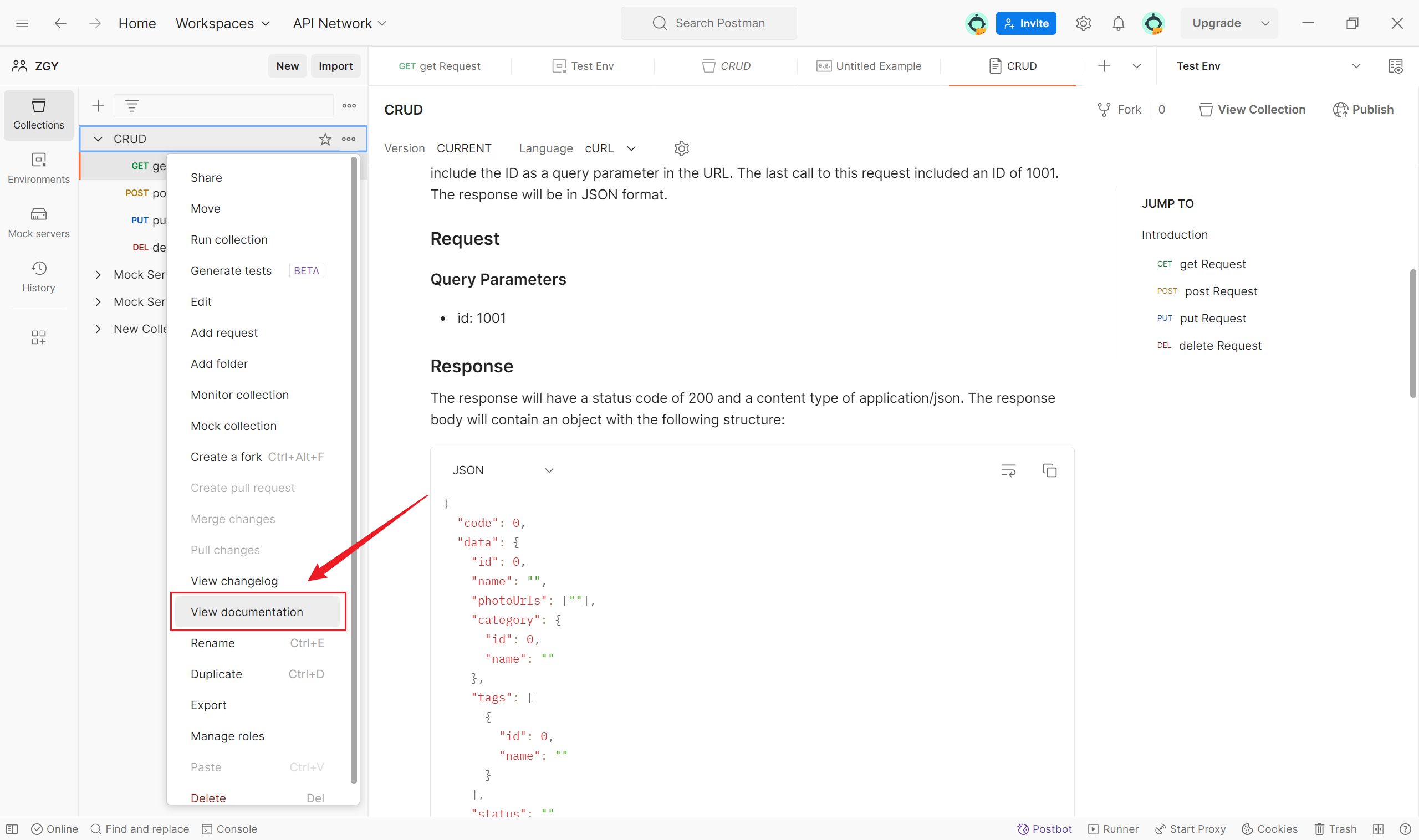The image size is (1419, 840).
Task: Click the context menu scrollbar
Action: [x=354, y=471]
